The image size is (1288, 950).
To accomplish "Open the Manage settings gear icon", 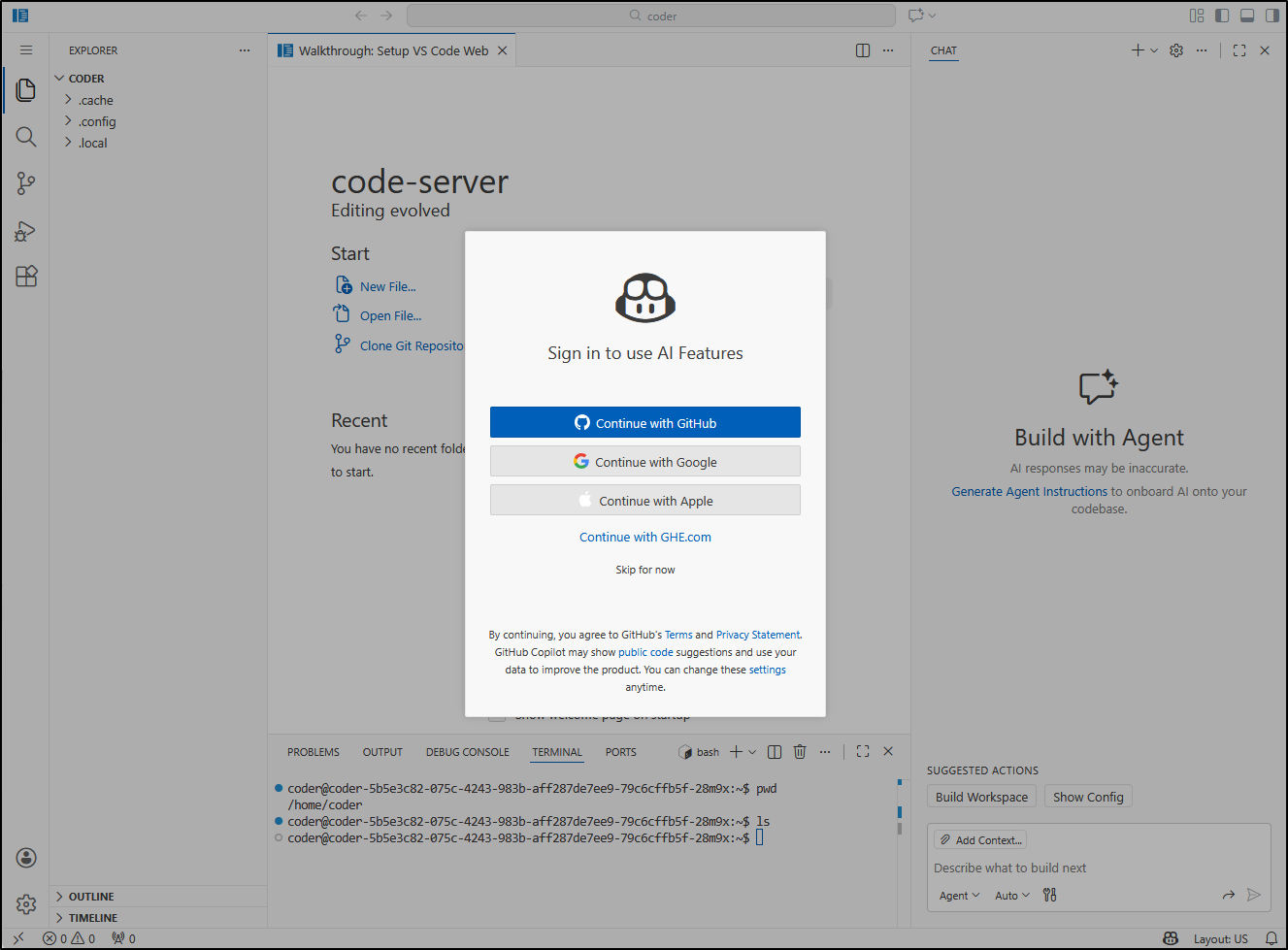I will (x=25, y=903).
